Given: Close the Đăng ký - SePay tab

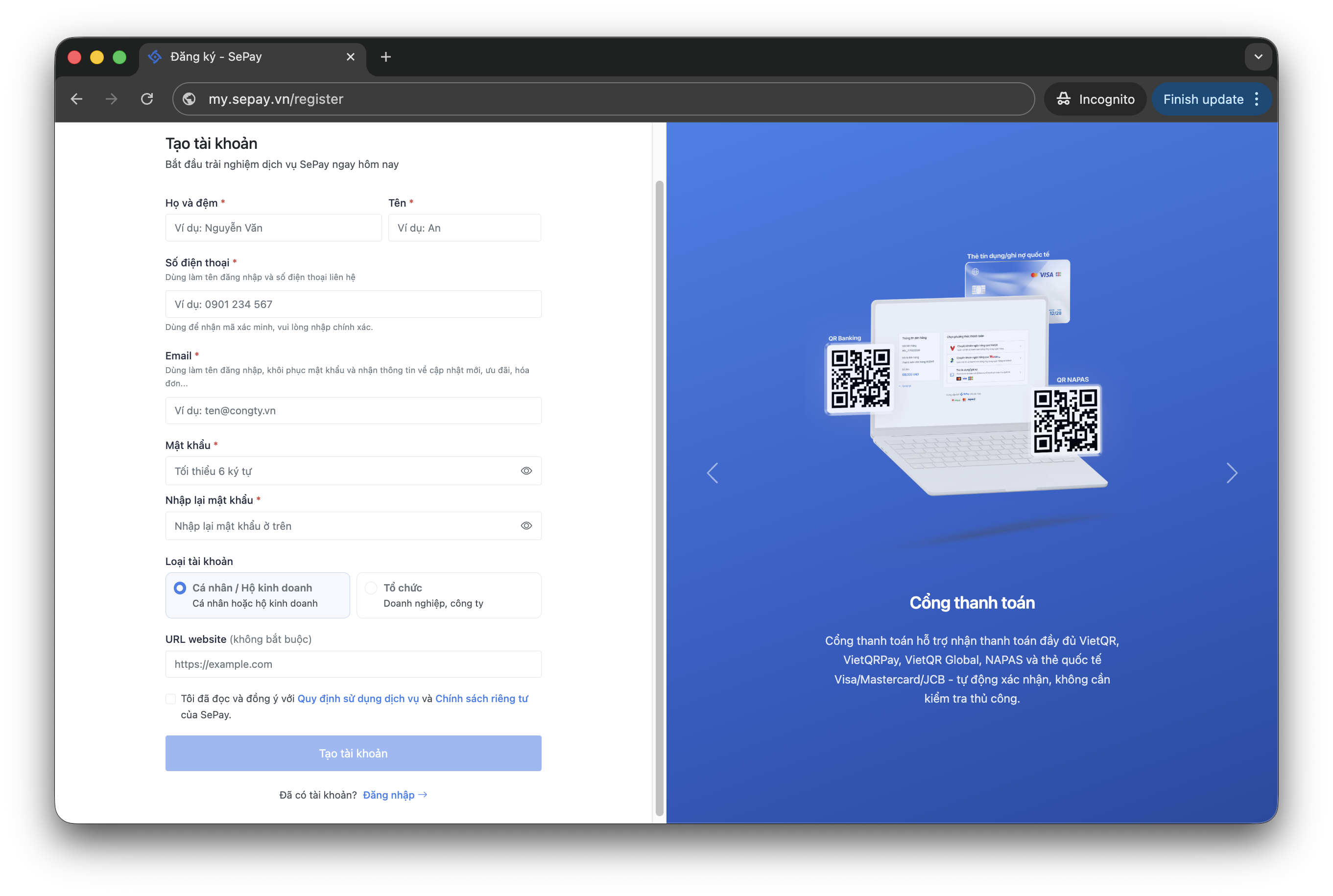Looking at the screenshot, I should [x=350, y=57].
